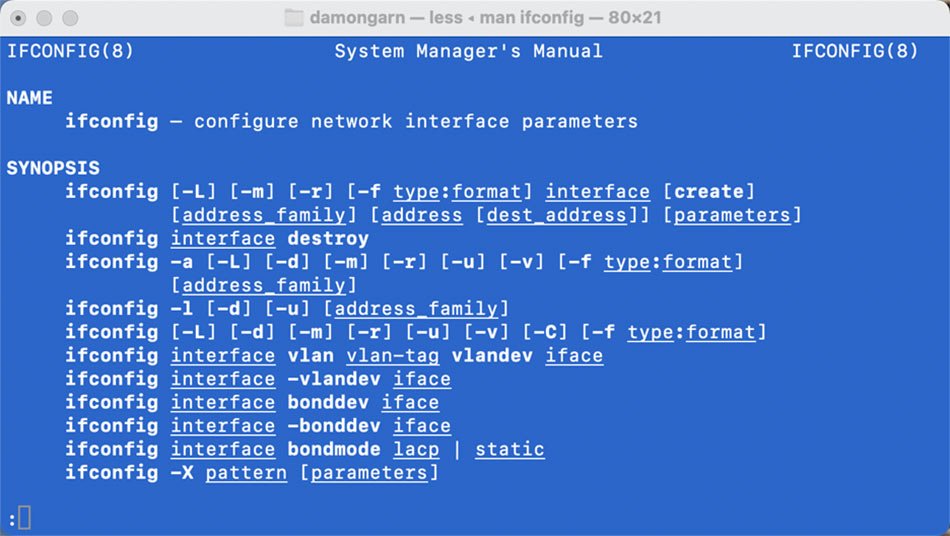Click the bold "bondmode" keyword
Image resolution: width=950 pixels, height=536 pixels.
coord(334,449)
